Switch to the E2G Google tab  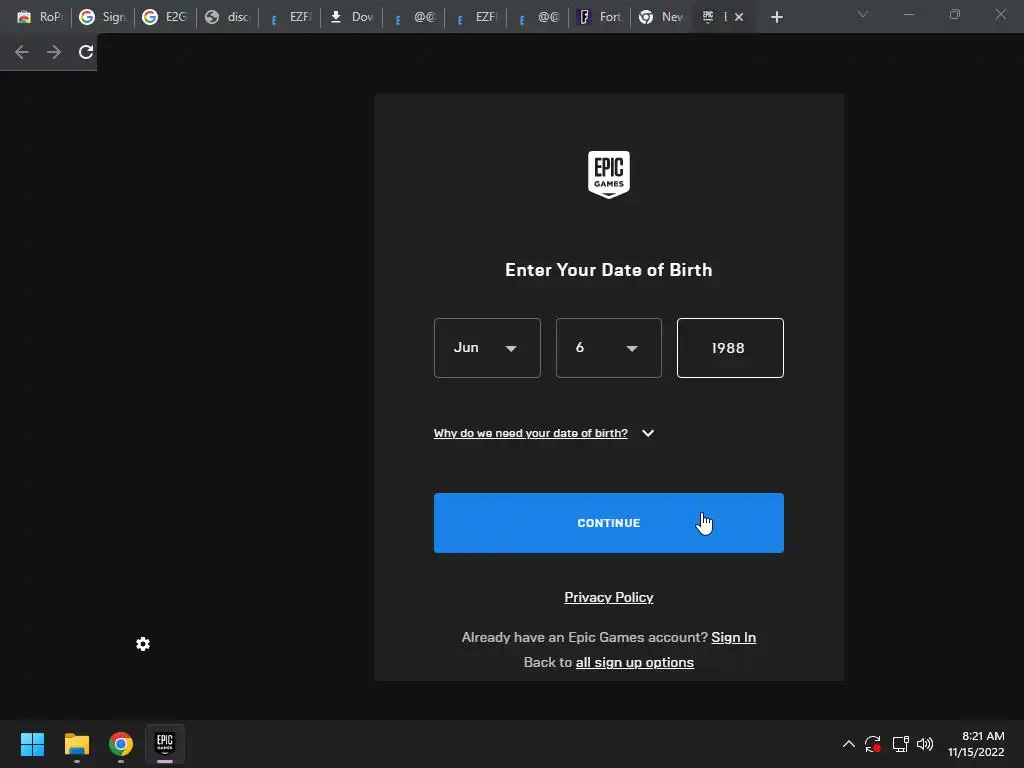tap(165, 17)
